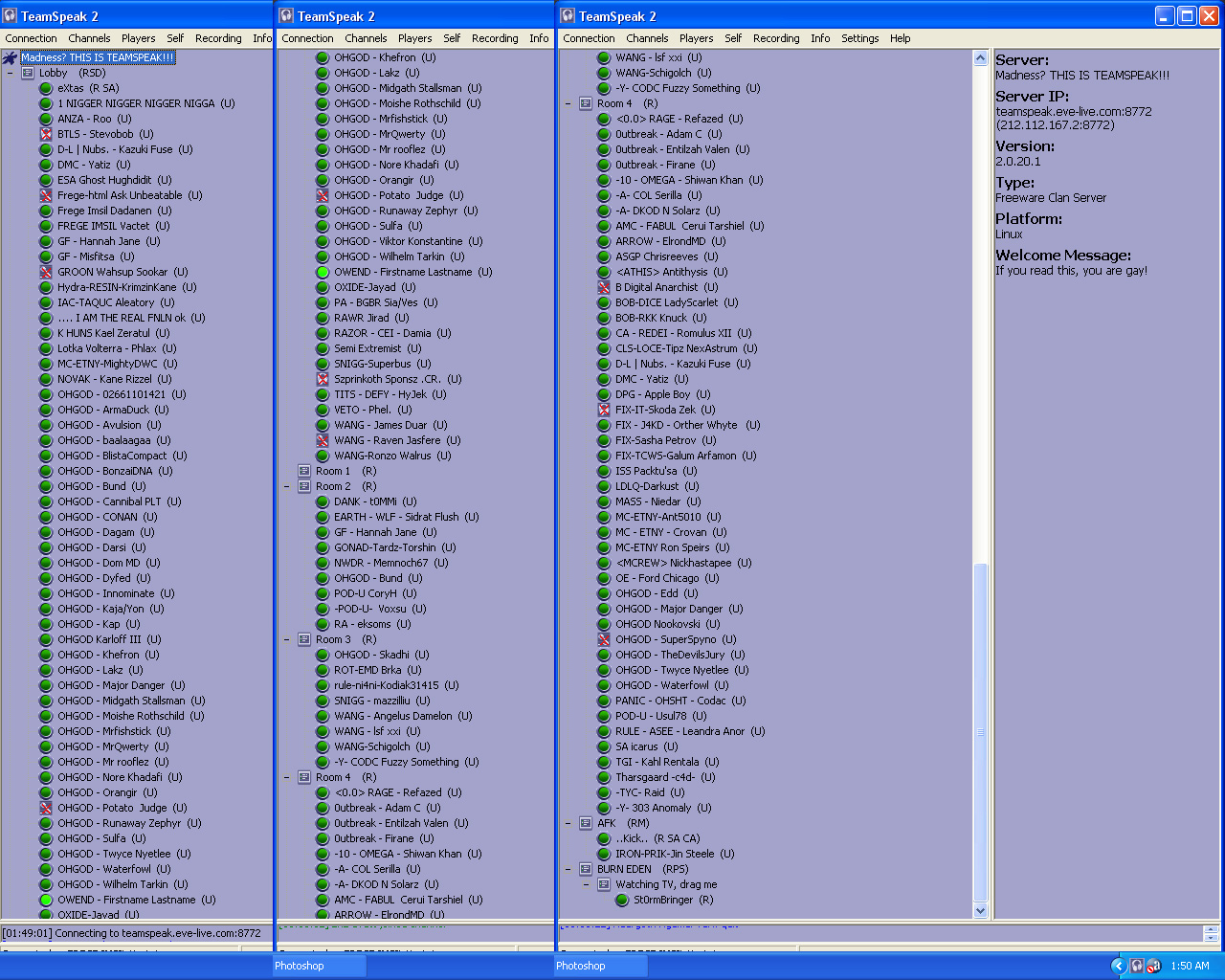Click the green status icon beside MASS - Niedar

click(604, 501)
